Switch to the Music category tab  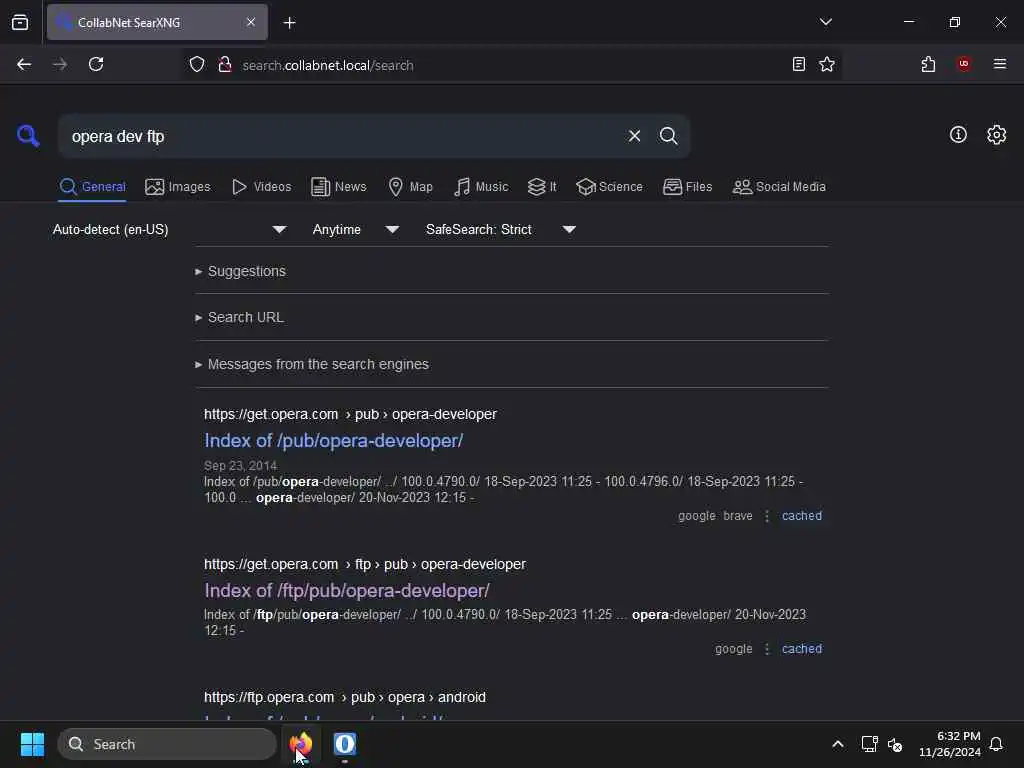tap(481, 187)
